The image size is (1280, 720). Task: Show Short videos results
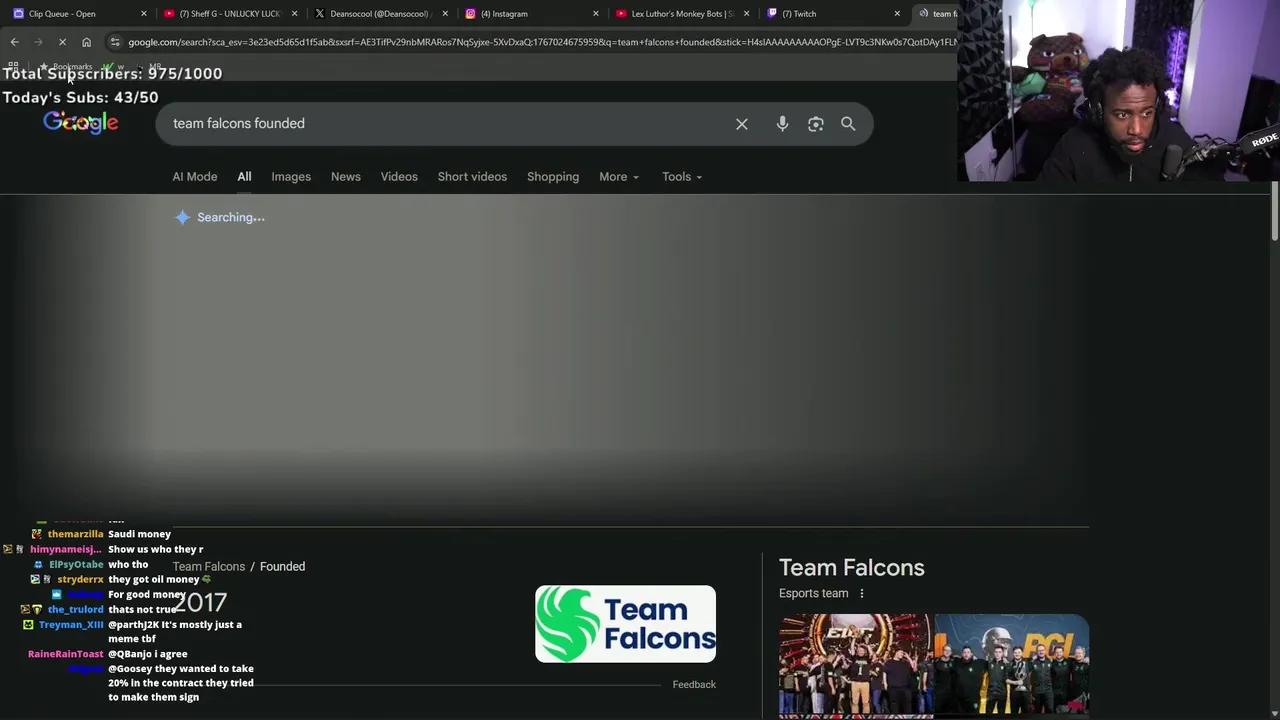(472, 177)
